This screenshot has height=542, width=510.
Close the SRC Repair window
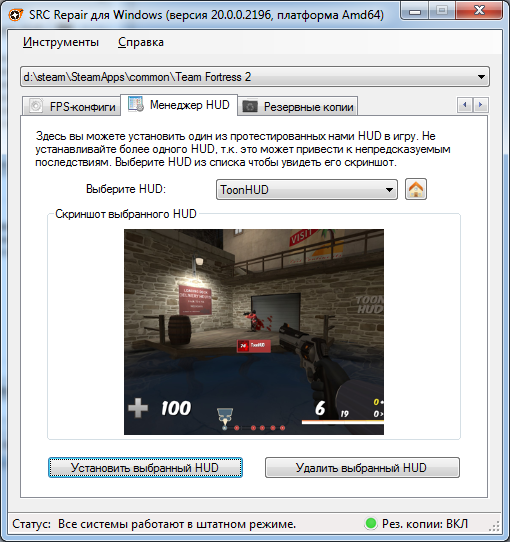479,11
